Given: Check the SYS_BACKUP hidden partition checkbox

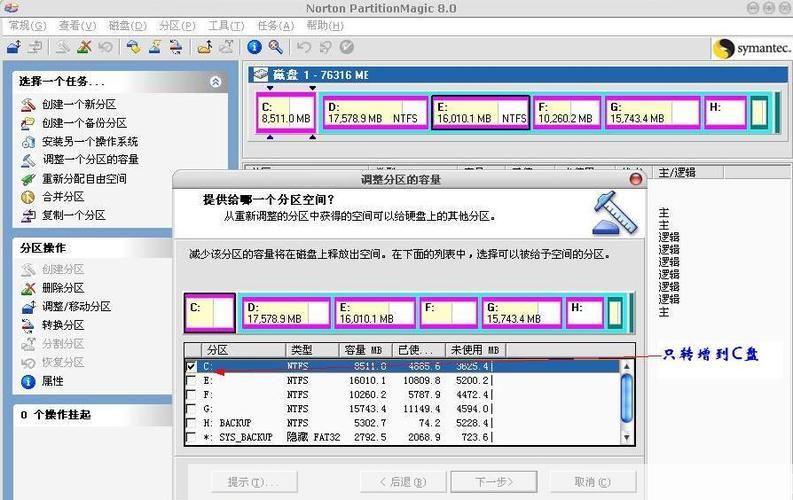Looking at the screenshot, I should point(191,437).
